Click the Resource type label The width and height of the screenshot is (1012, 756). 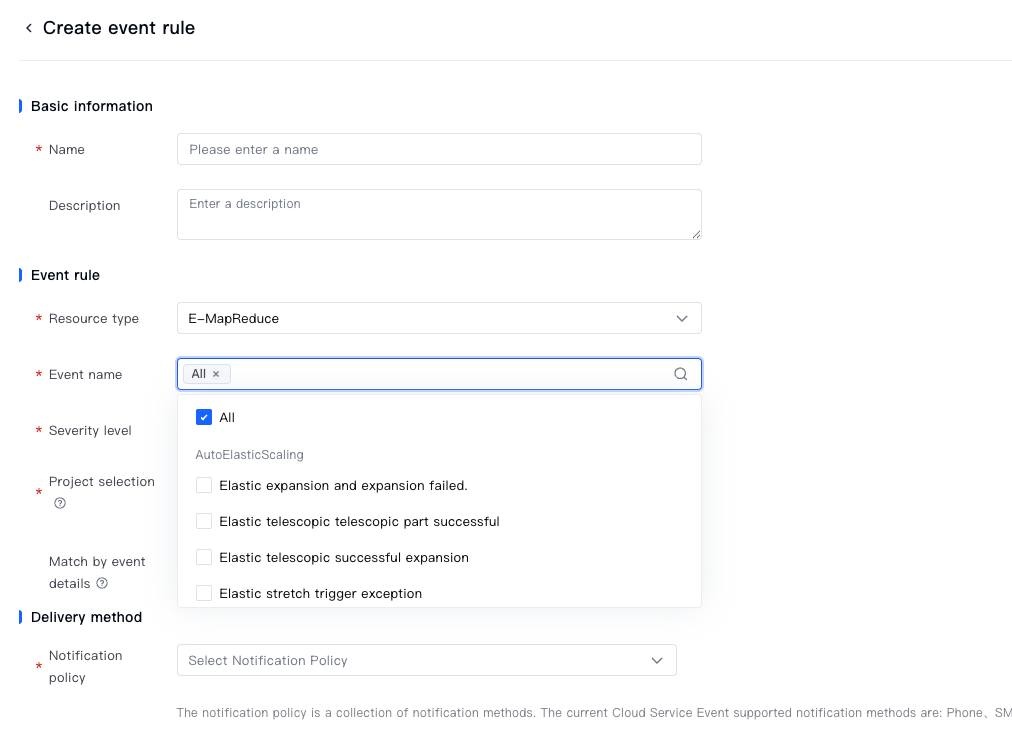tap(94, 318)
